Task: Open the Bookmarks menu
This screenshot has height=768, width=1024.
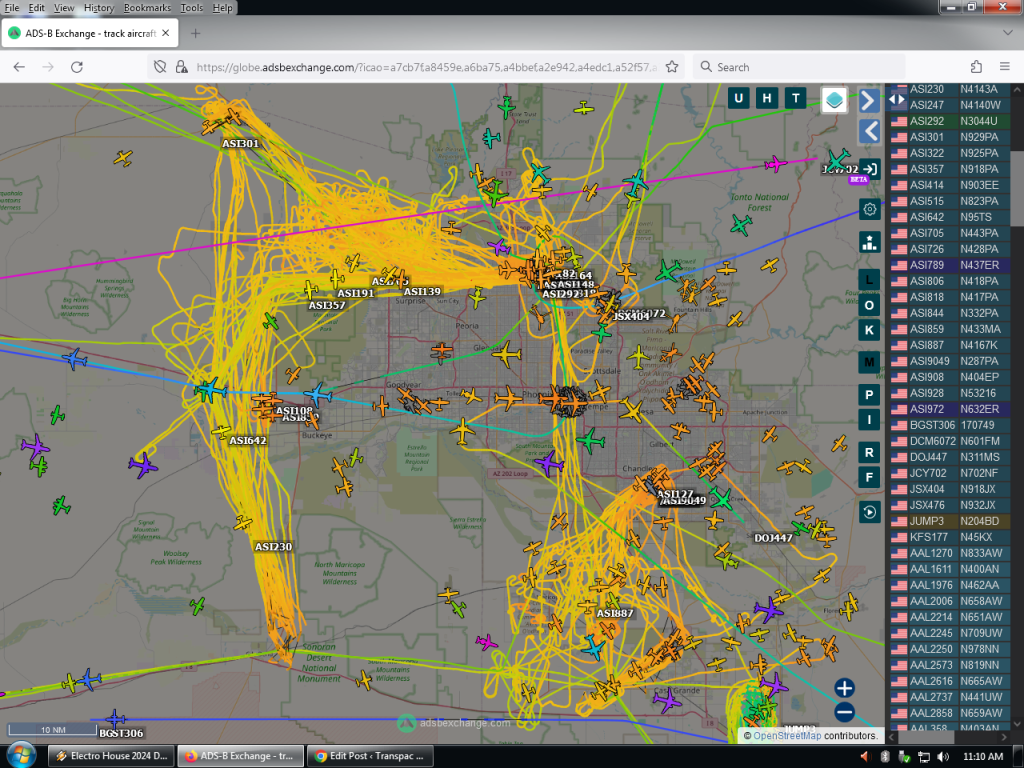Action: [147, 8]
